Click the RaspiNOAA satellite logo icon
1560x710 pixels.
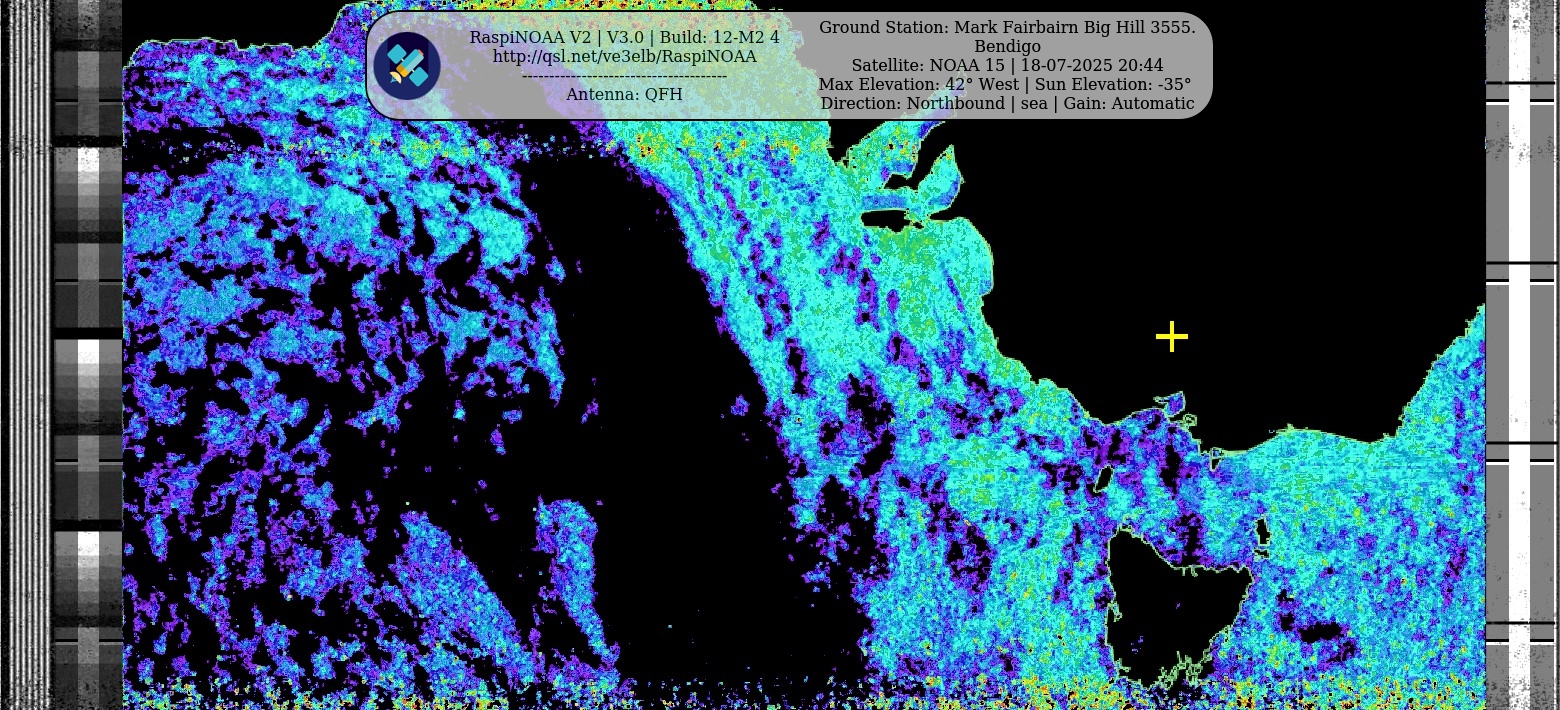[407, 66]
